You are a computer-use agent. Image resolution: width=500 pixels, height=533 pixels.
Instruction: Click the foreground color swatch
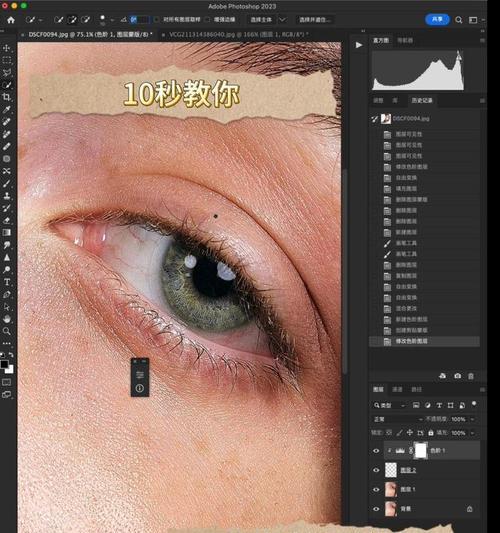(4, 364)
